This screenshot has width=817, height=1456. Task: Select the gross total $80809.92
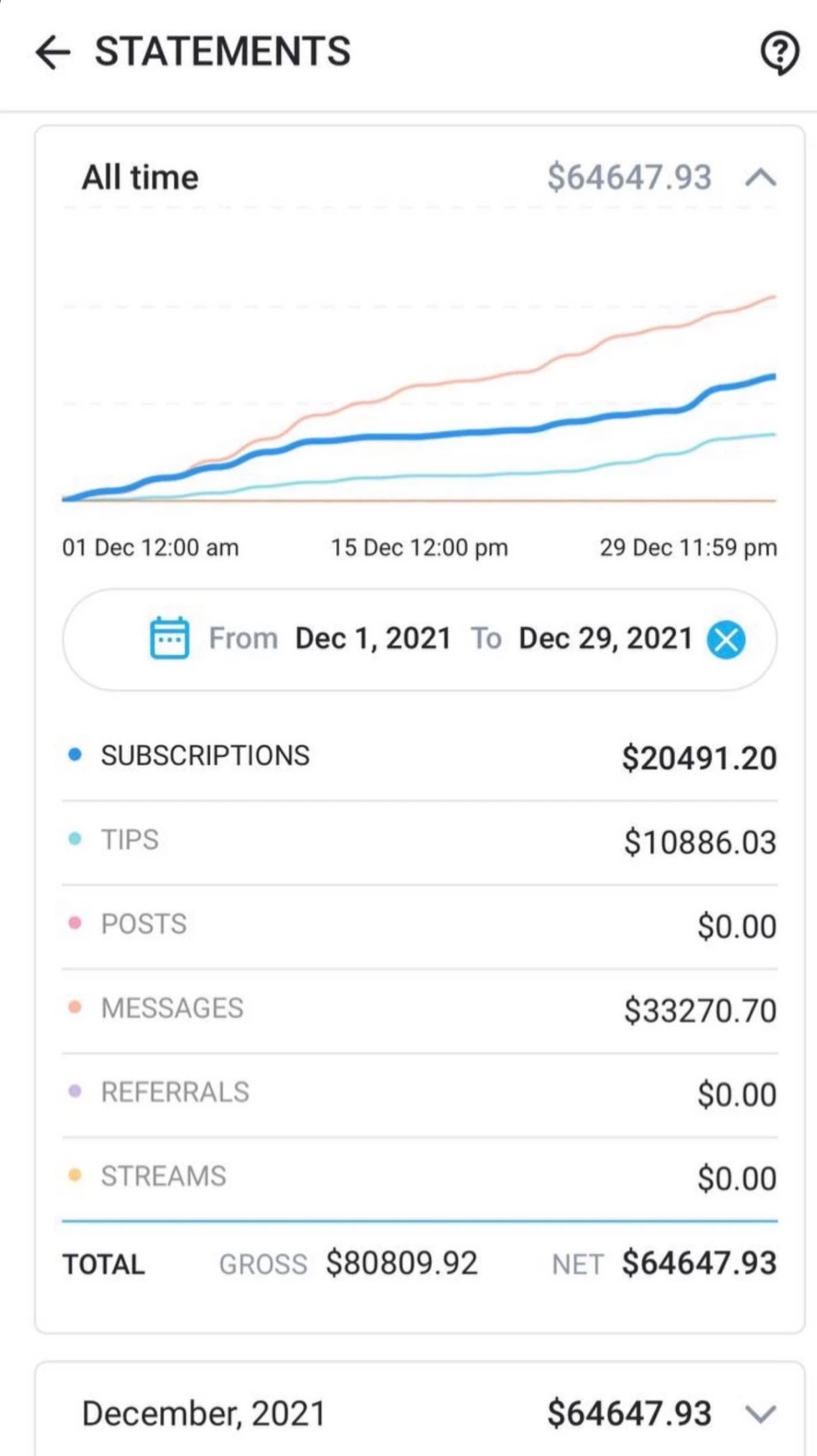[401, 1263]
